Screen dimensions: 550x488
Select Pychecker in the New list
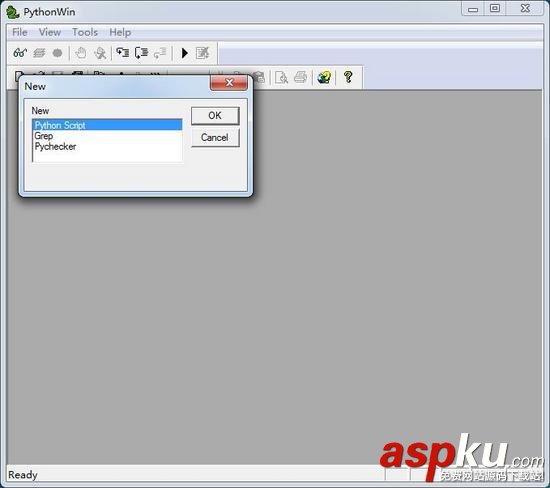pos(107,147)
